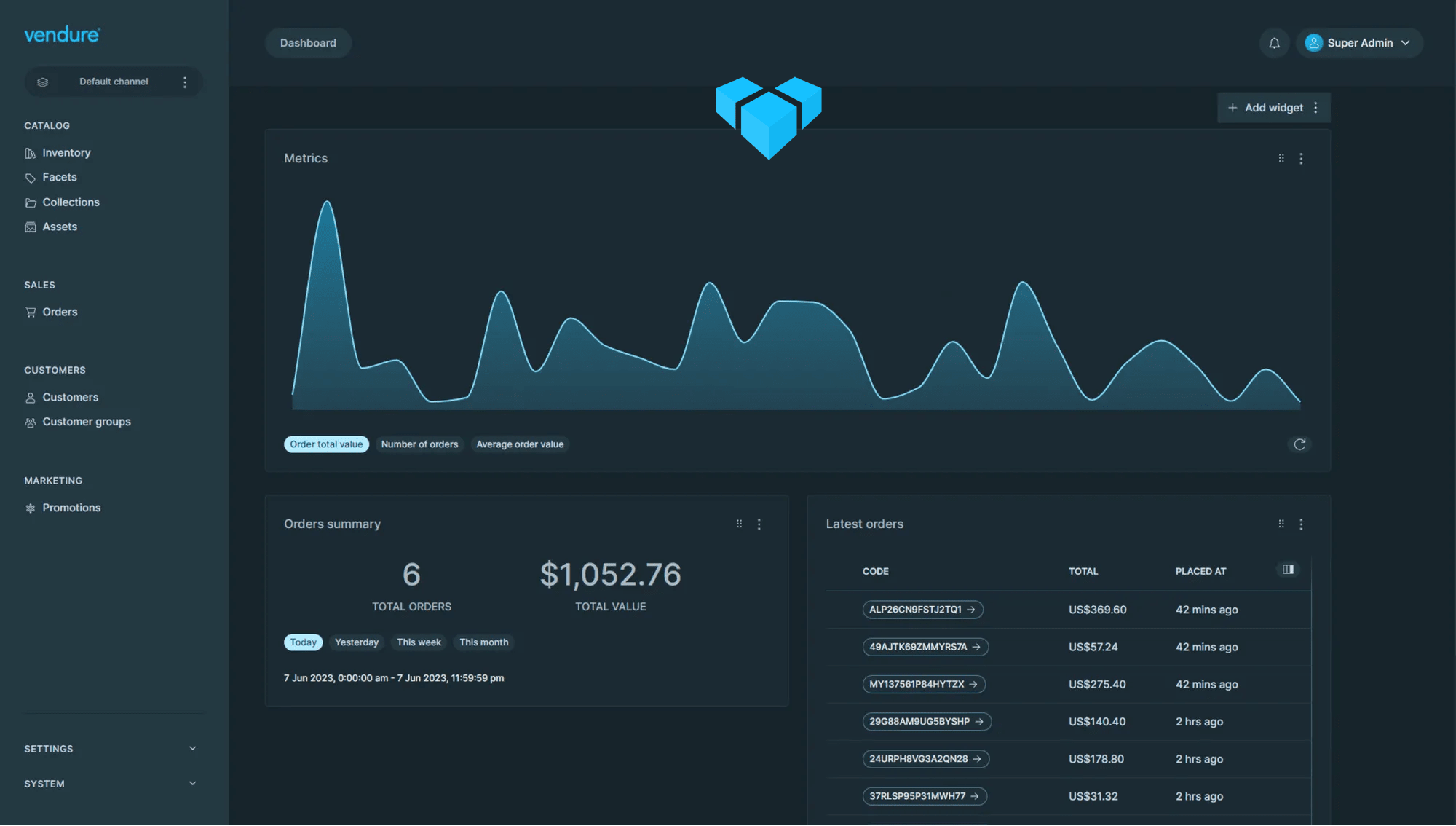Click the Vendure logo
This screenshot has width=1456, height=826.
click(62, 34)
